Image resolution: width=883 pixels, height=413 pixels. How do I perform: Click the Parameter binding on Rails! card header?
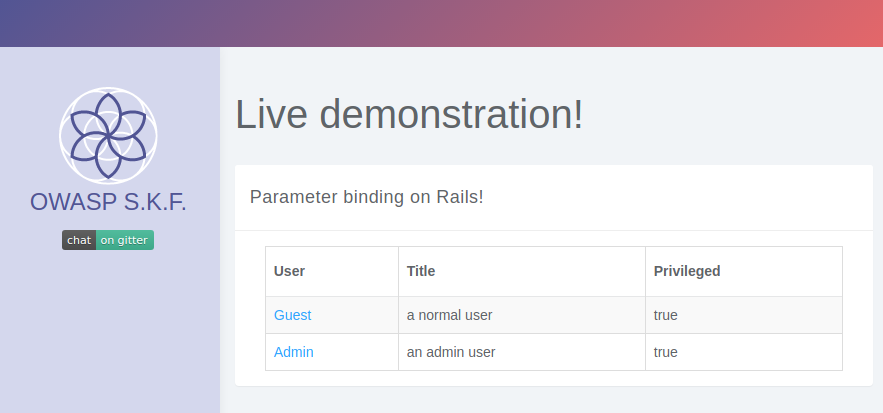[554, 198]
